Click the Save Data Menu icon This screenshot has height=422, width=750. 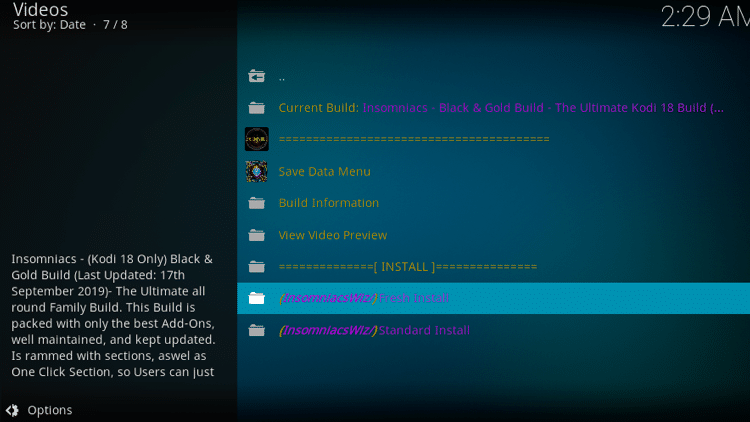click(257, 171)
